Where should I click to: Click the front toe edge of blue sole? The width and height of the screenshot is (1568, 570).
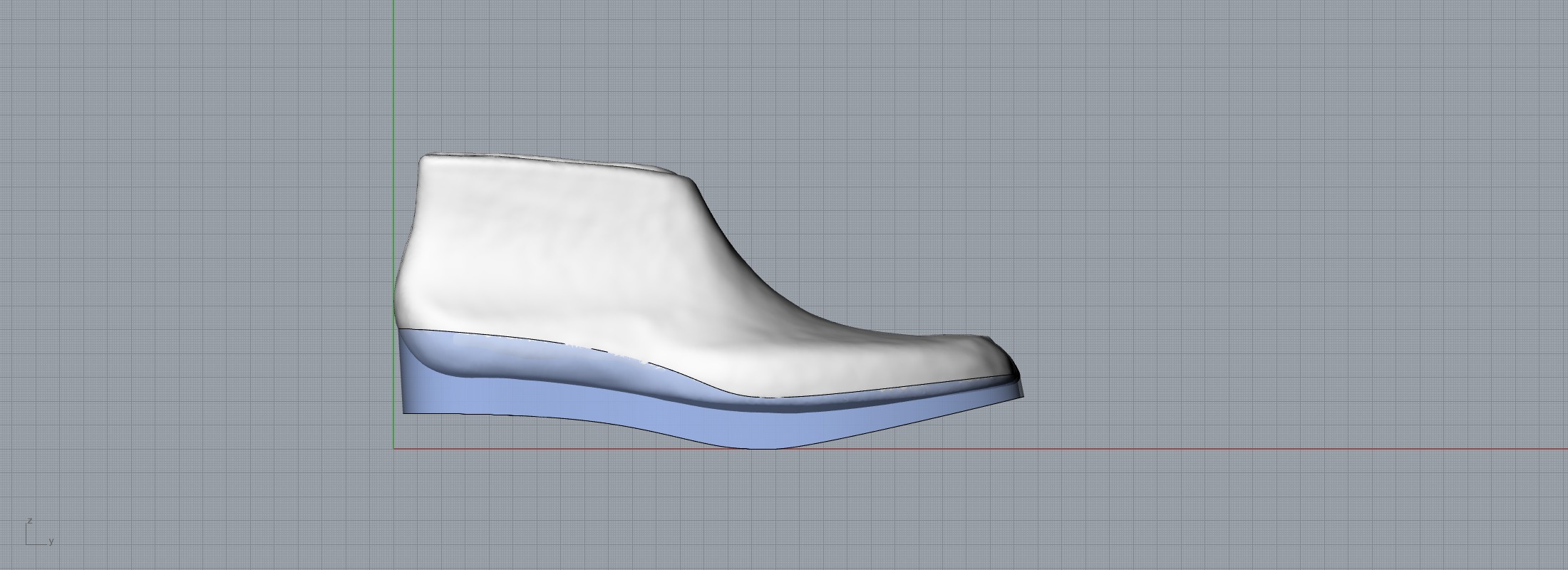pyautogui.click(x=1019, y=390)
